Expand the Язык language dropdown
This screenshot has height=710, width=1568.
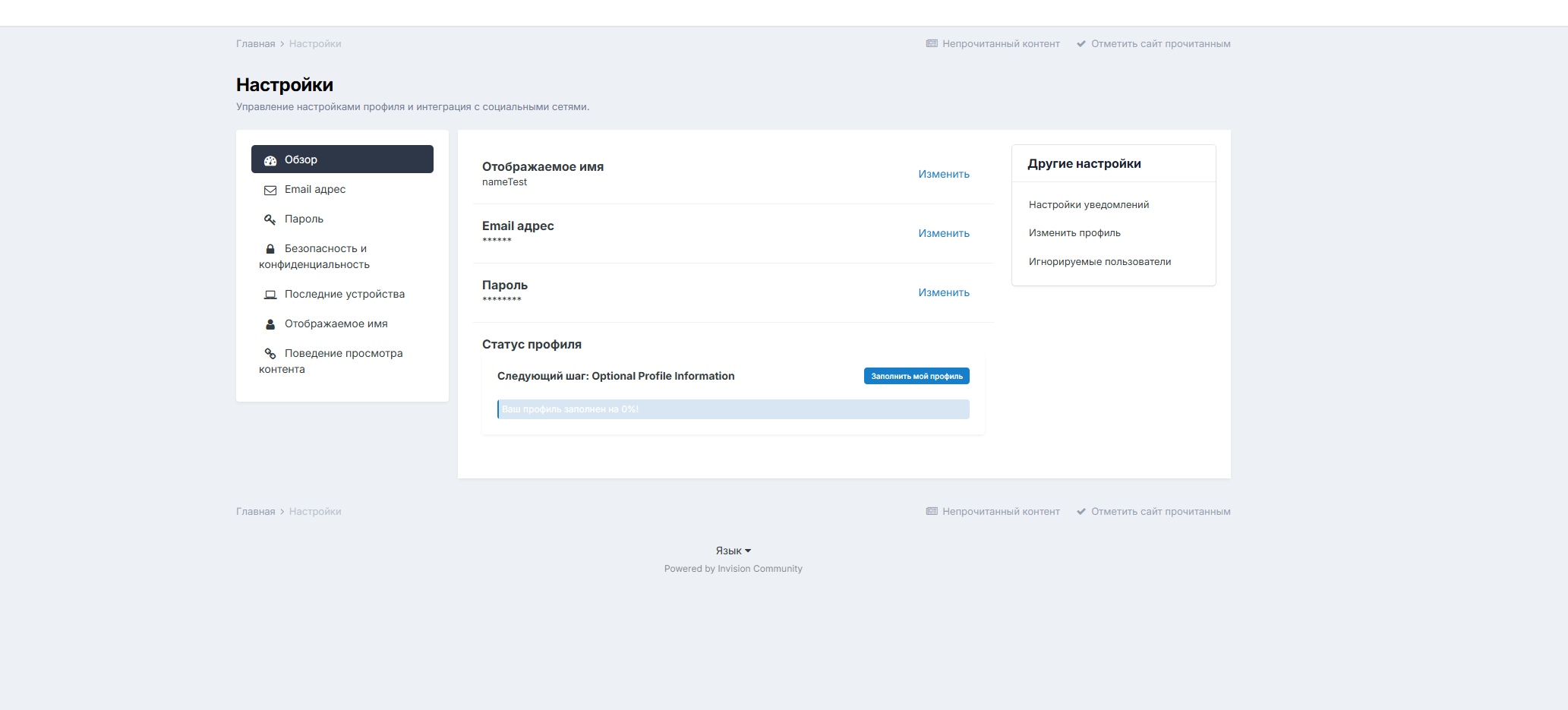(733, 551)
